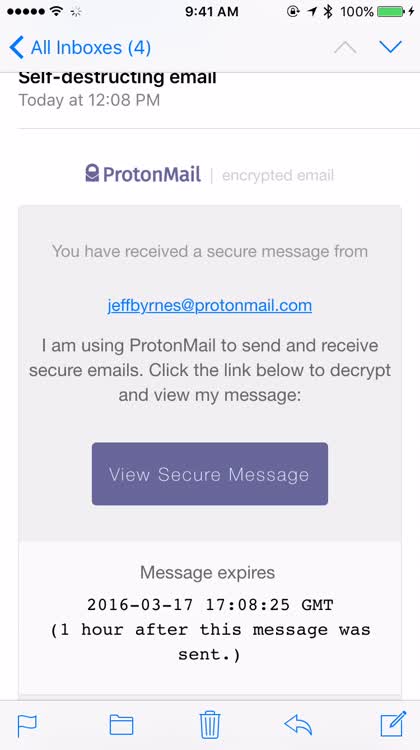420x750 pixels.
Task: Tap the reply arrow icon
Action: click(x=298, y=725)
